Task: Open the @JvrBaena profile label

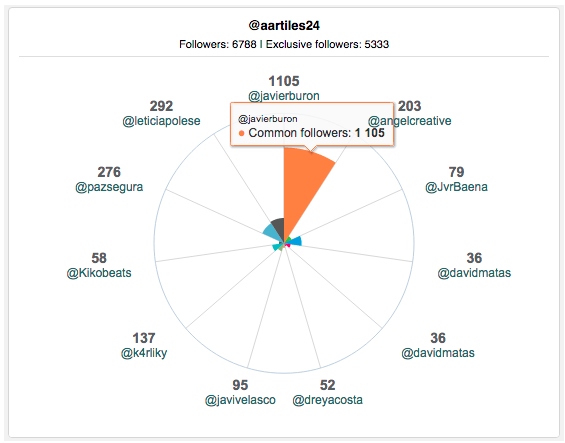Action: click(456, 187)
